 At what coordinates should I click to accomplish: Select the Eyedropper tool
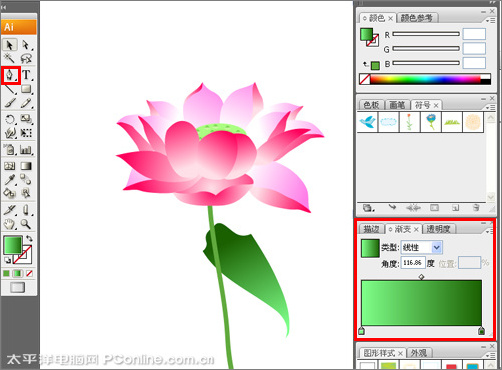pyautogui.click(x=10, y=180)
